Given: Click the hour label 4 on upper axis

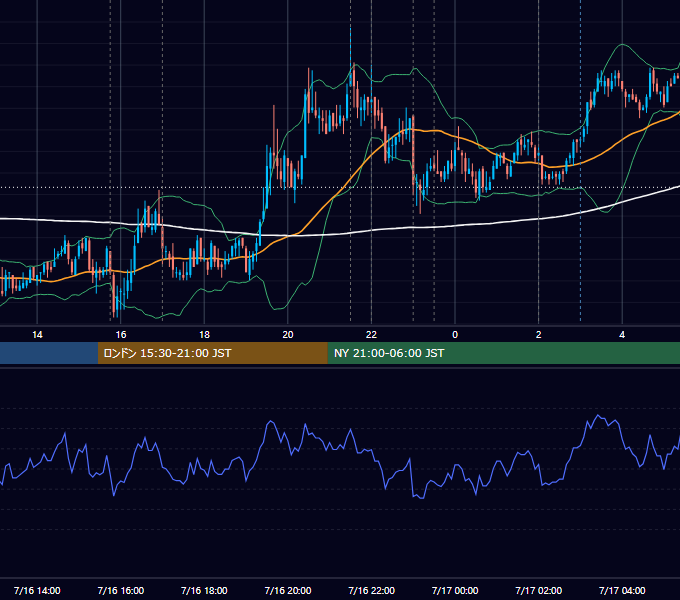Looking at the screenshot, I should [x=622, y=335].
